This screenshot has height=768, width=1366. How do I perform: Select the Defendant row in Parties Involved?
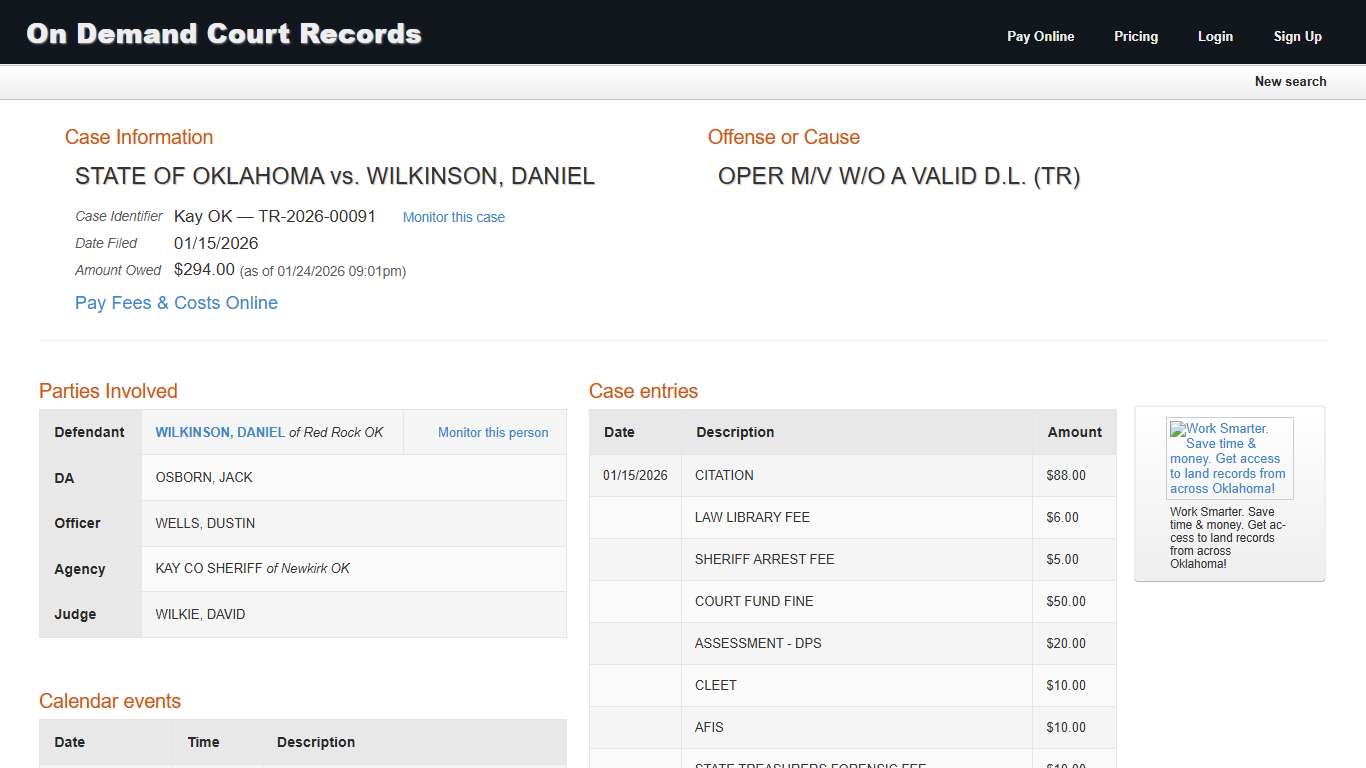click(89, 432)
